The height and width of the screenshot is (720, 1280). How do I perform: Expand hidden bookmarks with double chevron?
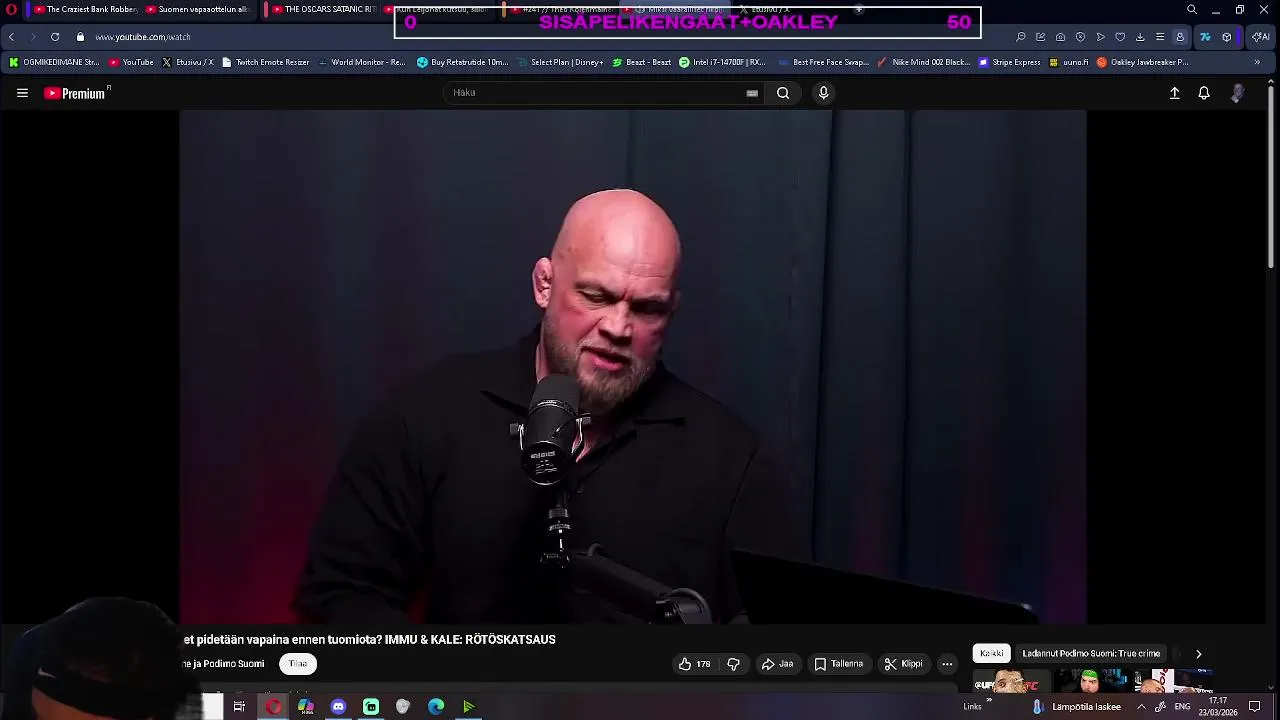point(1257,62)
